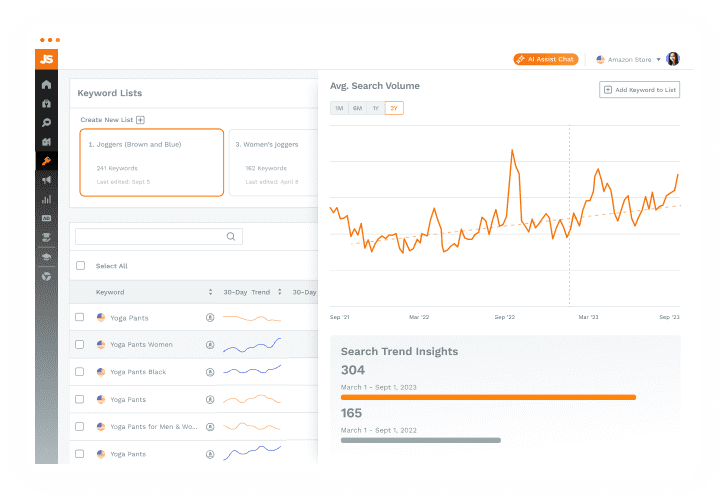The image size is (728, 504).
Task: Click the Home icon in sidebar
Action: tap(46, 85)
